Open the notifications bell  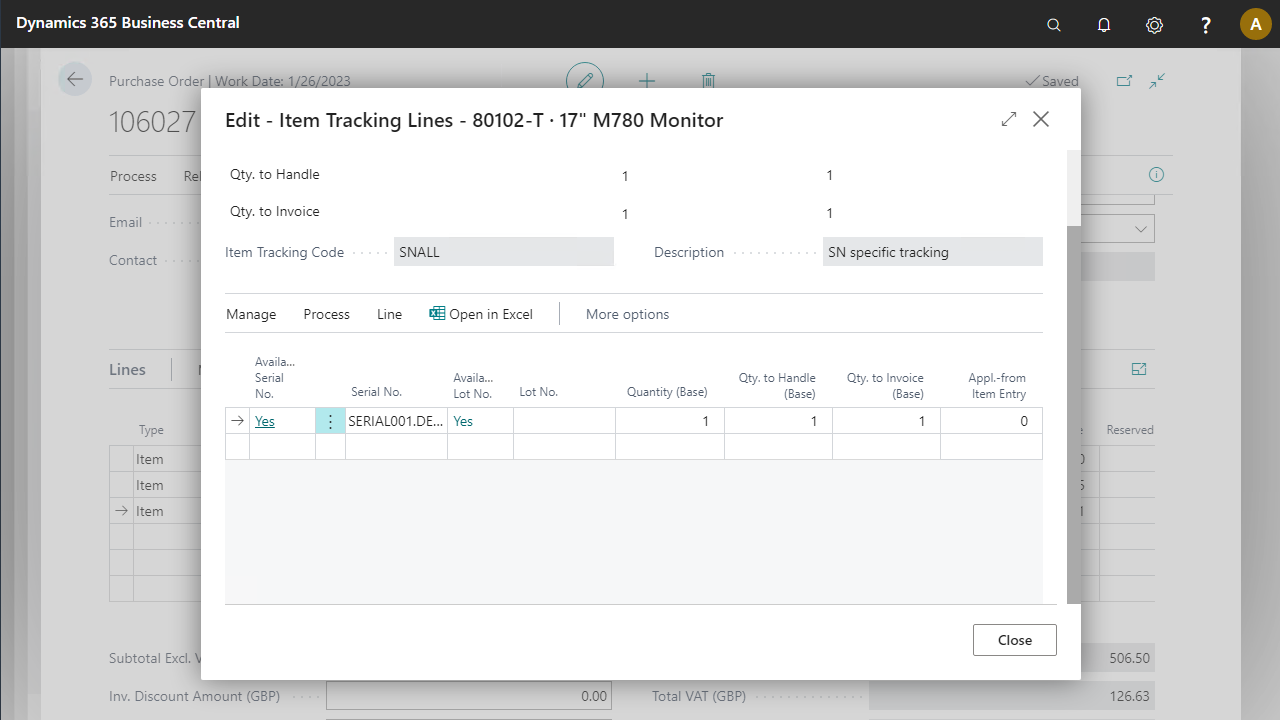1104,25
